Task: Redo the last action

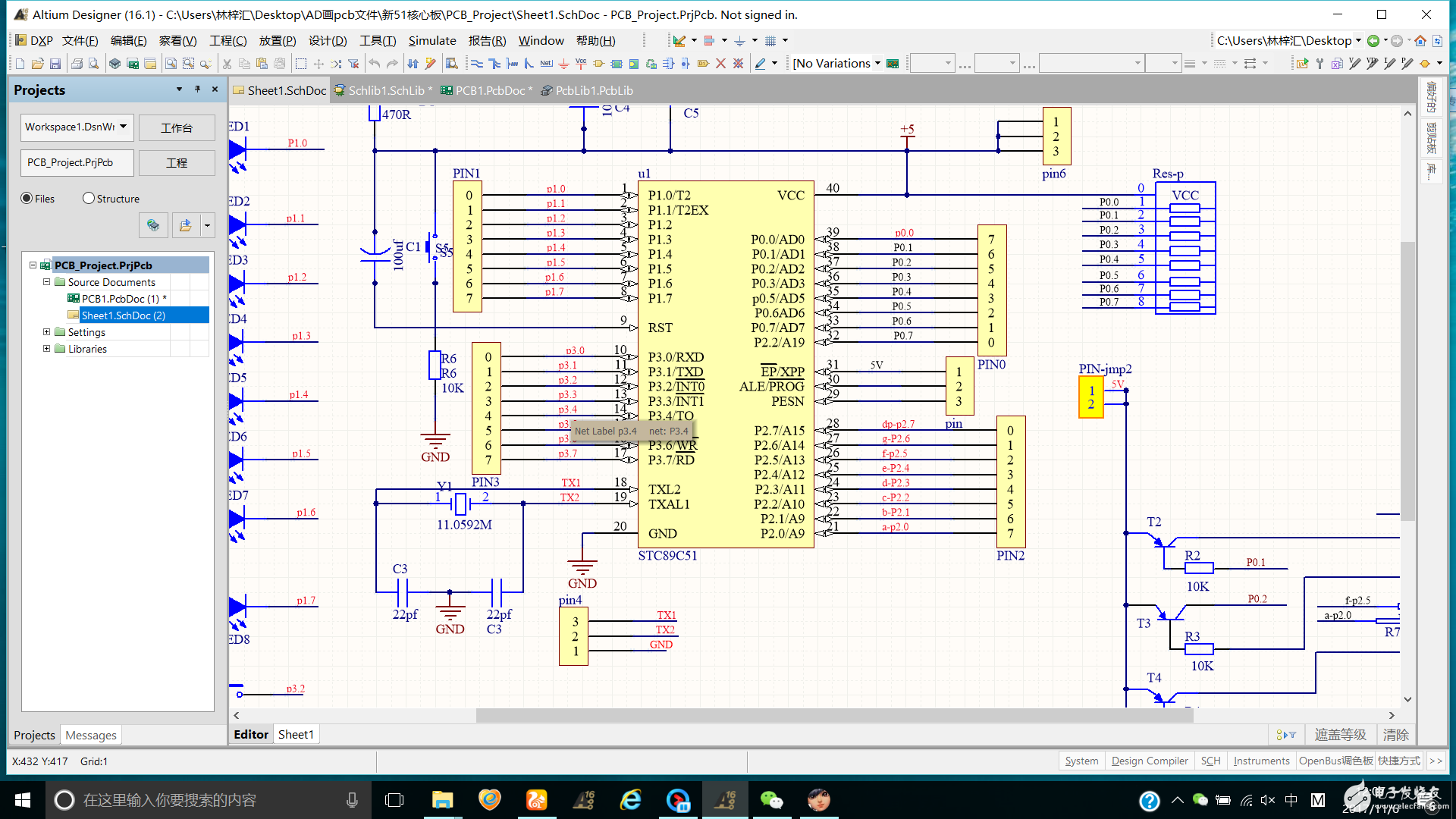Action: [392, 64]
